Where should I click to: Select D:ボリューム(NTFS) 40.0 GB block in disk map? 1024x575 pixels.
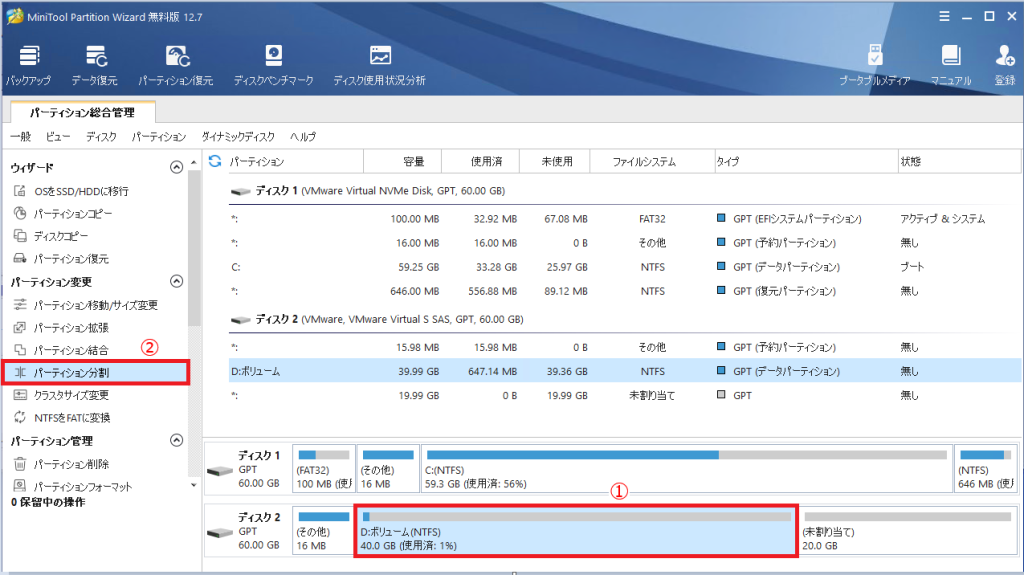click(575, 531)
